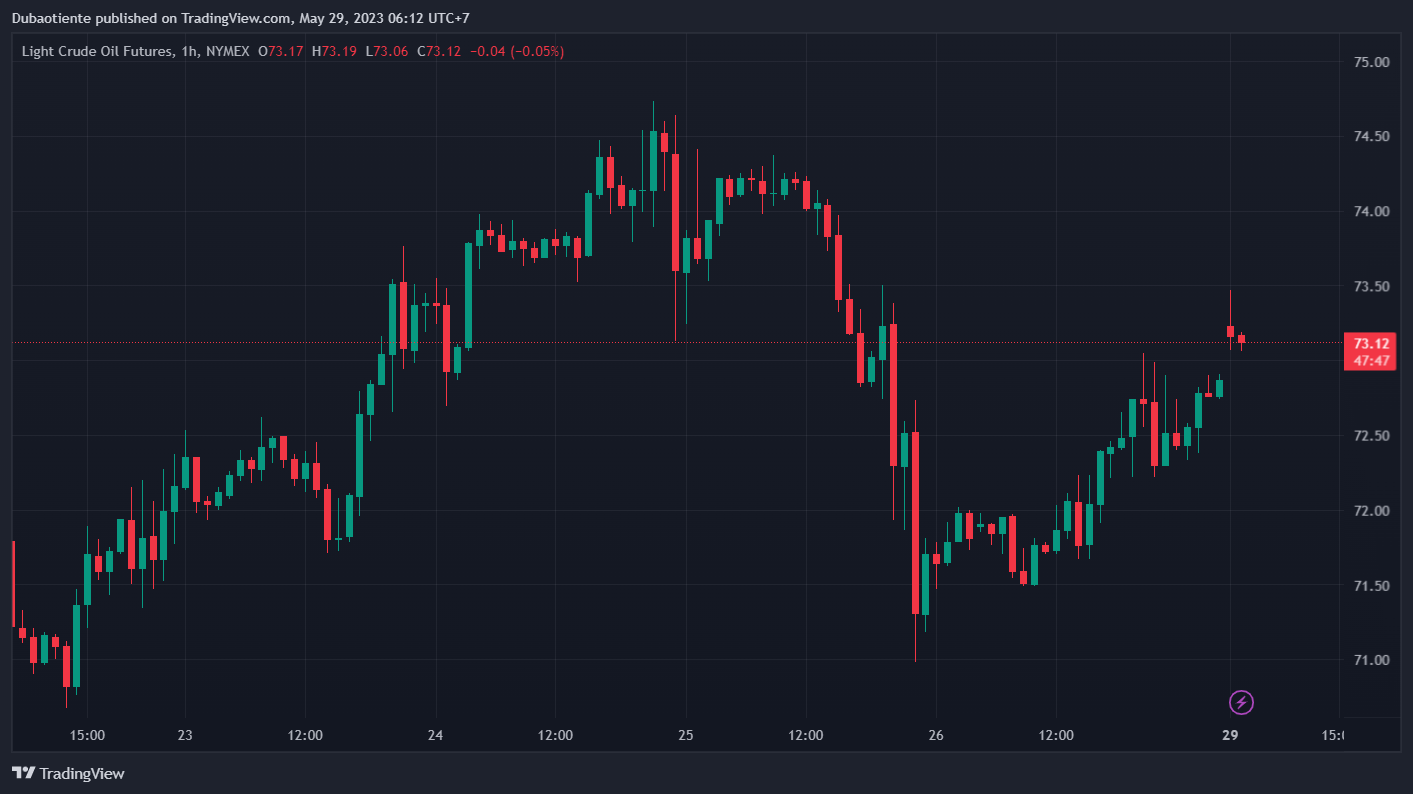Click the first 15:00 time axis label

point(88,735)
